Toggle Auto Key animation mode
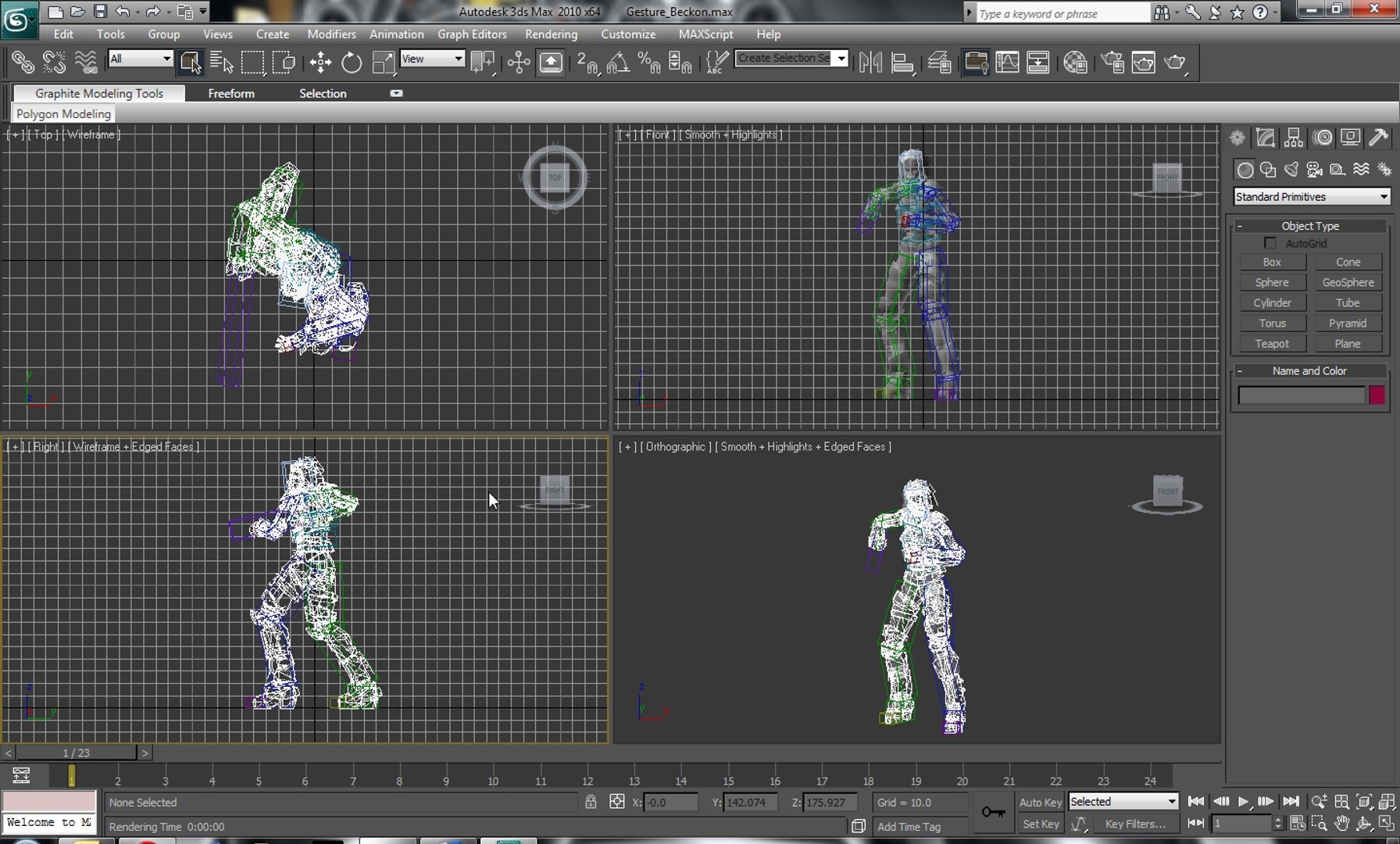Image resolution: width=1400 pixels, height=844 pixels. [1040, 802]
